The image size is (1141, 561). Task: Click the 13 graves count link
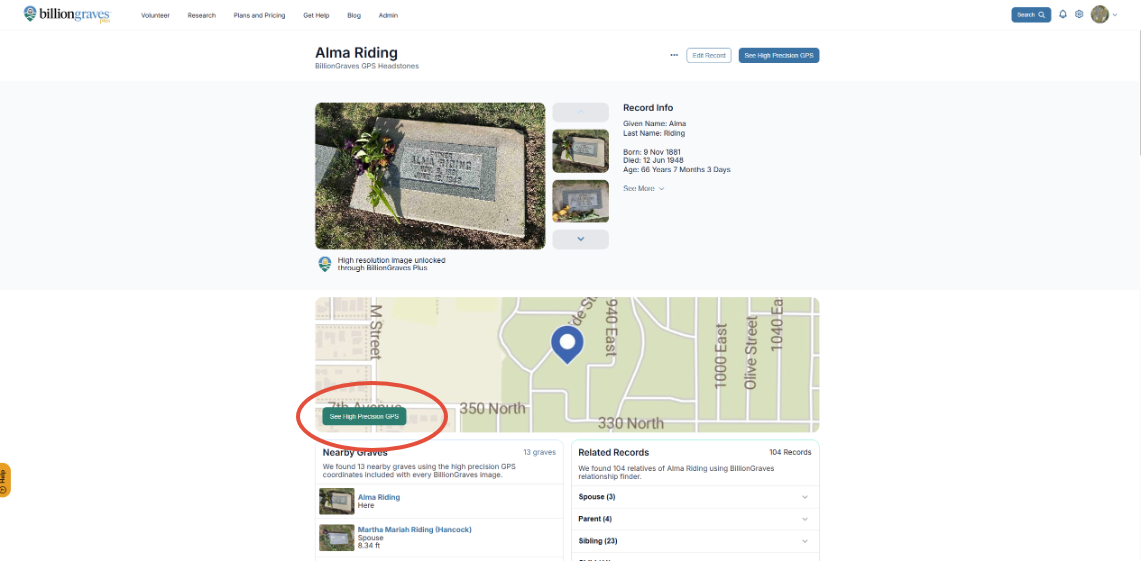(x=539, y=452)
